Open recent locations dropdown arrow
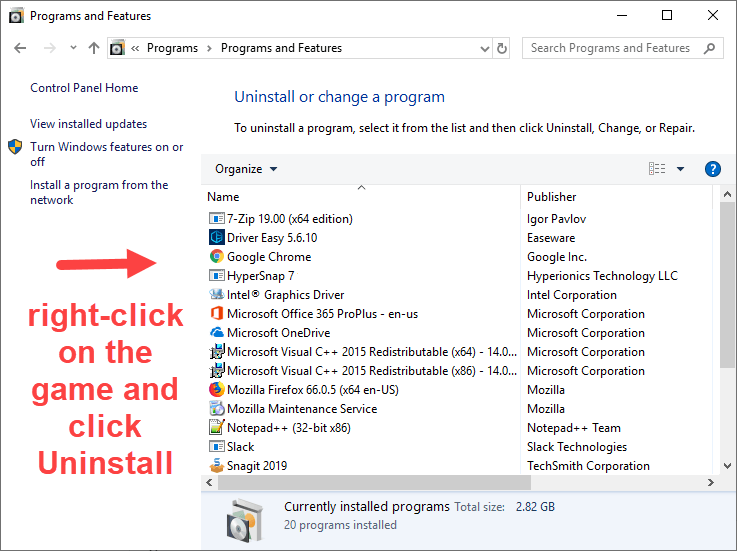The image size is (737, 551). pyautogui.click(x=73, y=47)
